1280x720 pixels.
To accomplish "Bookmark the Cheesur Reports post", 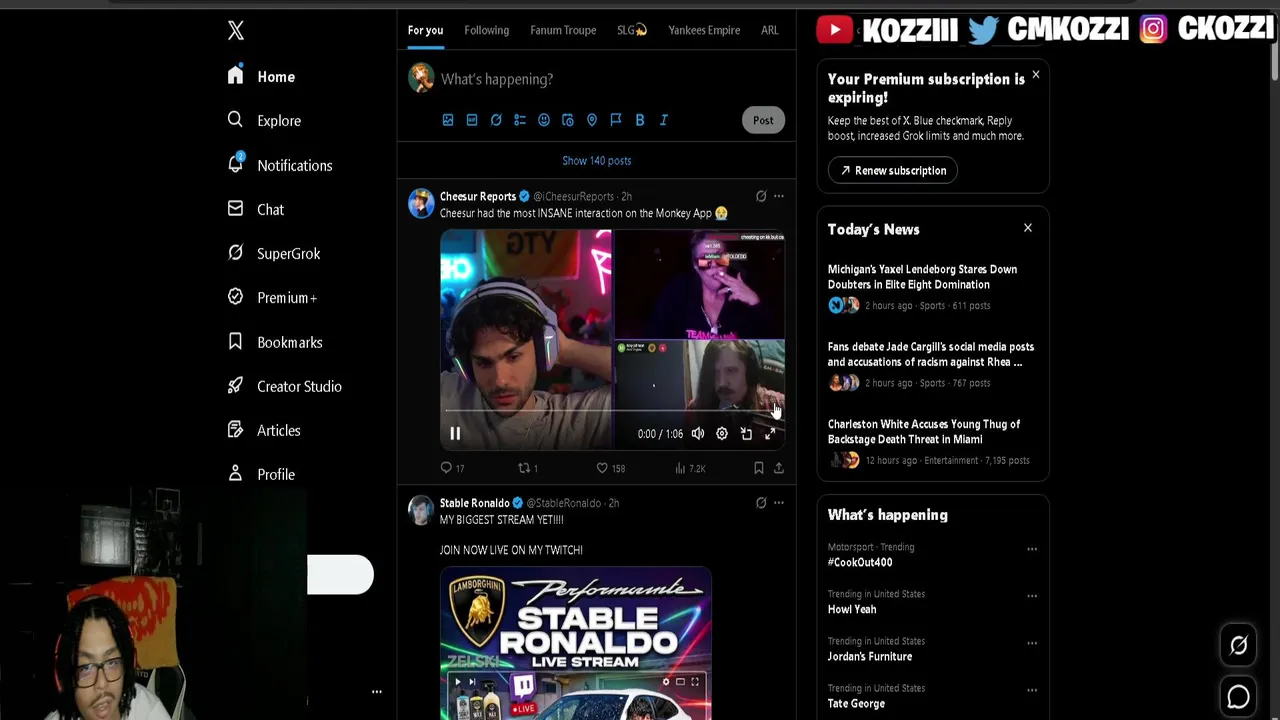I will tap(759, 468).
